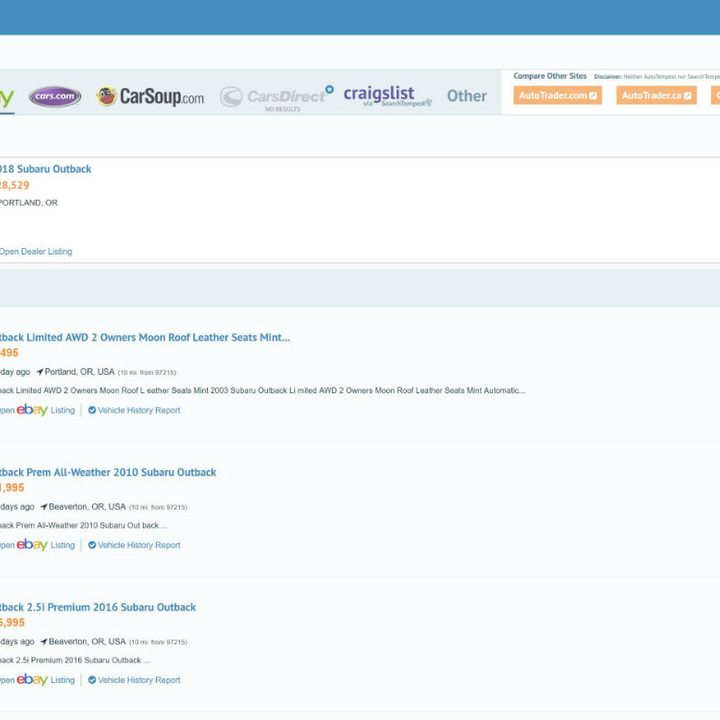Click location arrow beside Beaverton for 2016 Outback
720x720 pixels.
pyautogui.click(x=44, y=642)
